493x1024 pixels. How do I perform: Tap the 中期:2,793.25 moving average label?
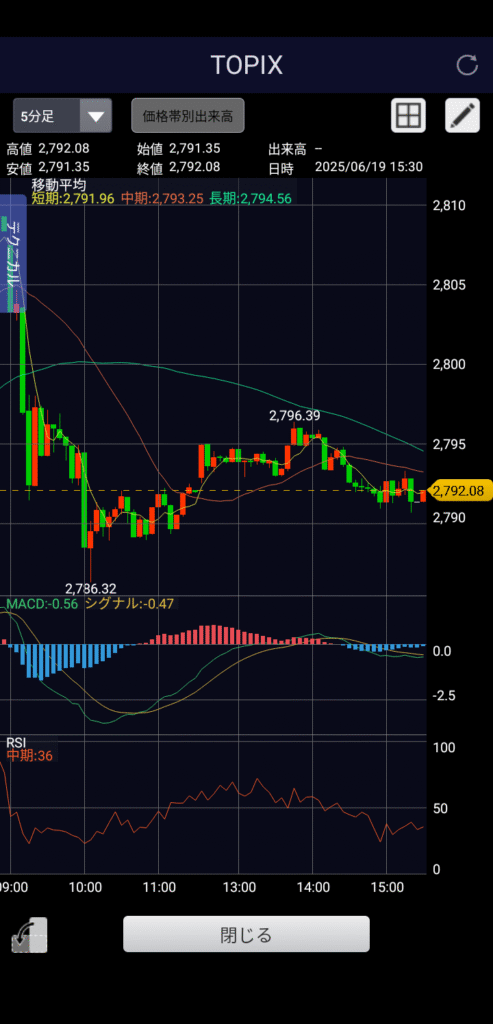[x=162, y=199]
